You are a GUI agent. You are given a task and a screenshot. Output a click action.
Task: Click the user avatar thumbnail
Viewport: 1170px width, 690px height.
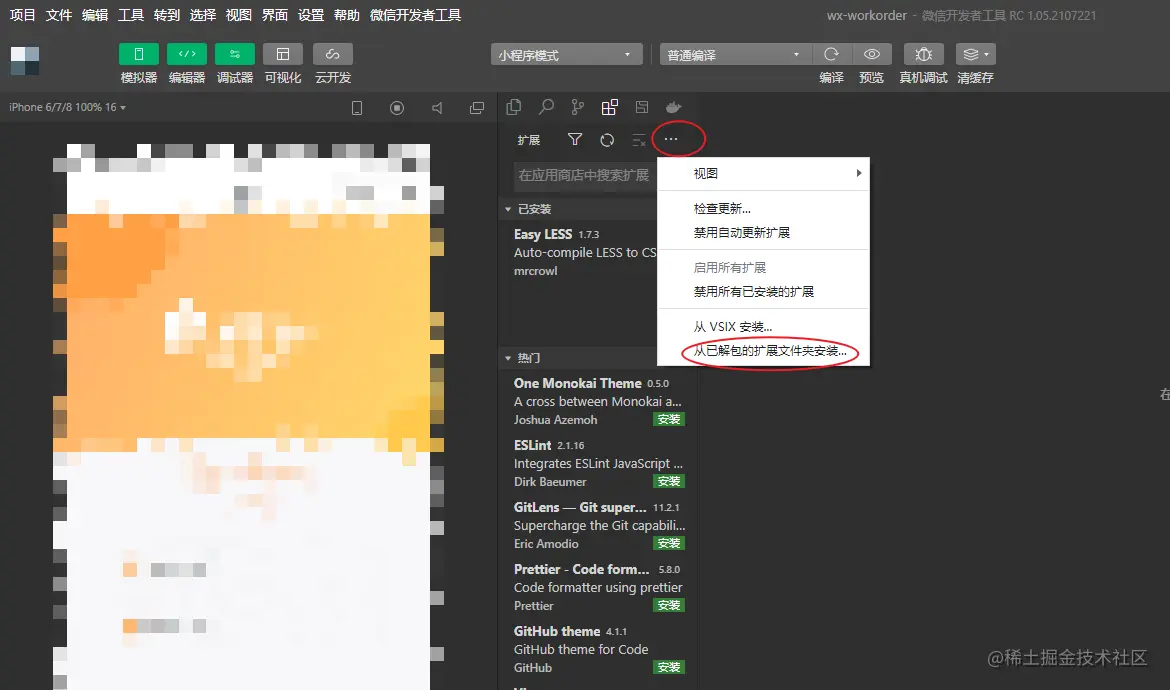25,60
